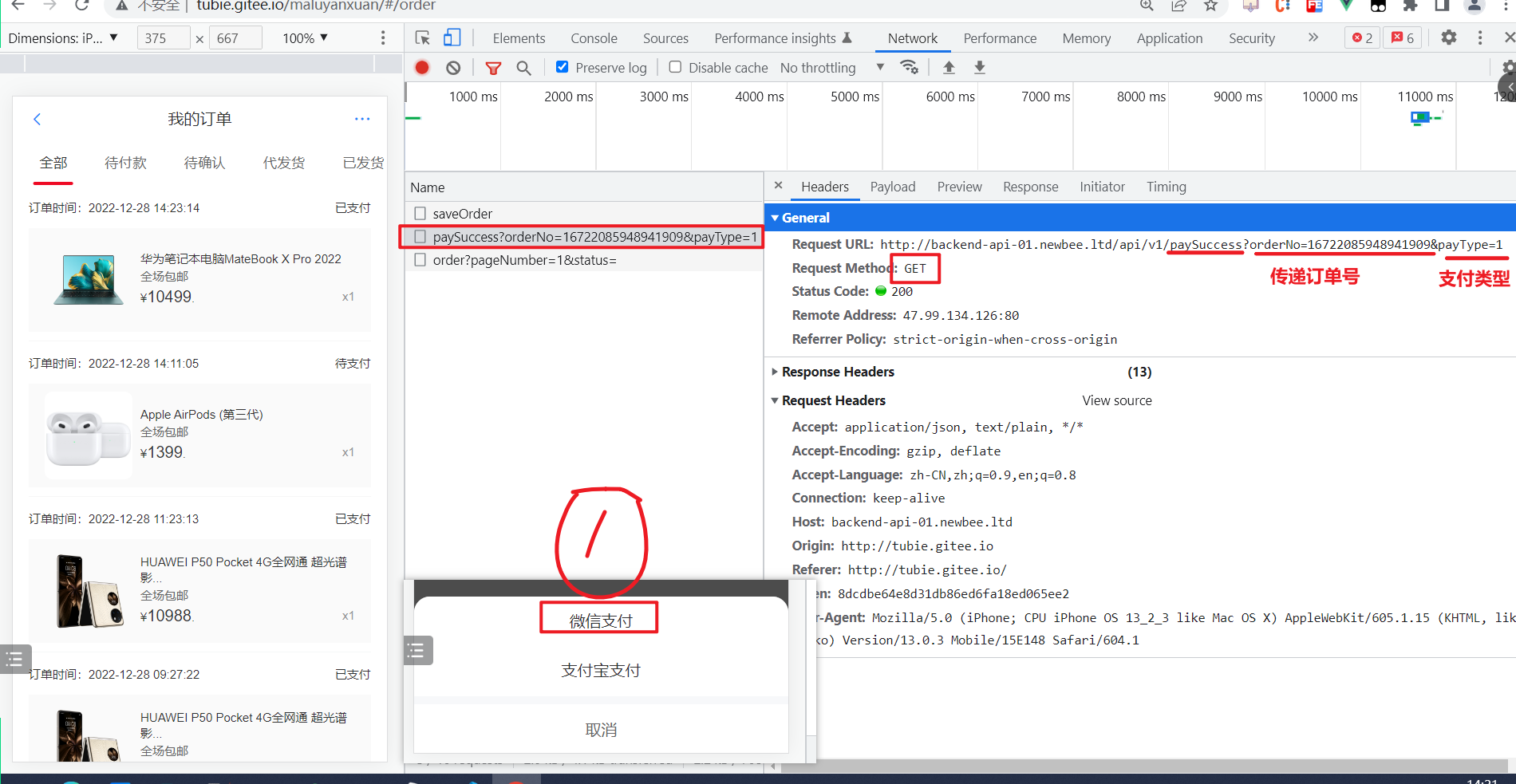Open DevTools three-dot customize menu
This screenshot has height=784, width=1516.
click(x=1480, y=37)
